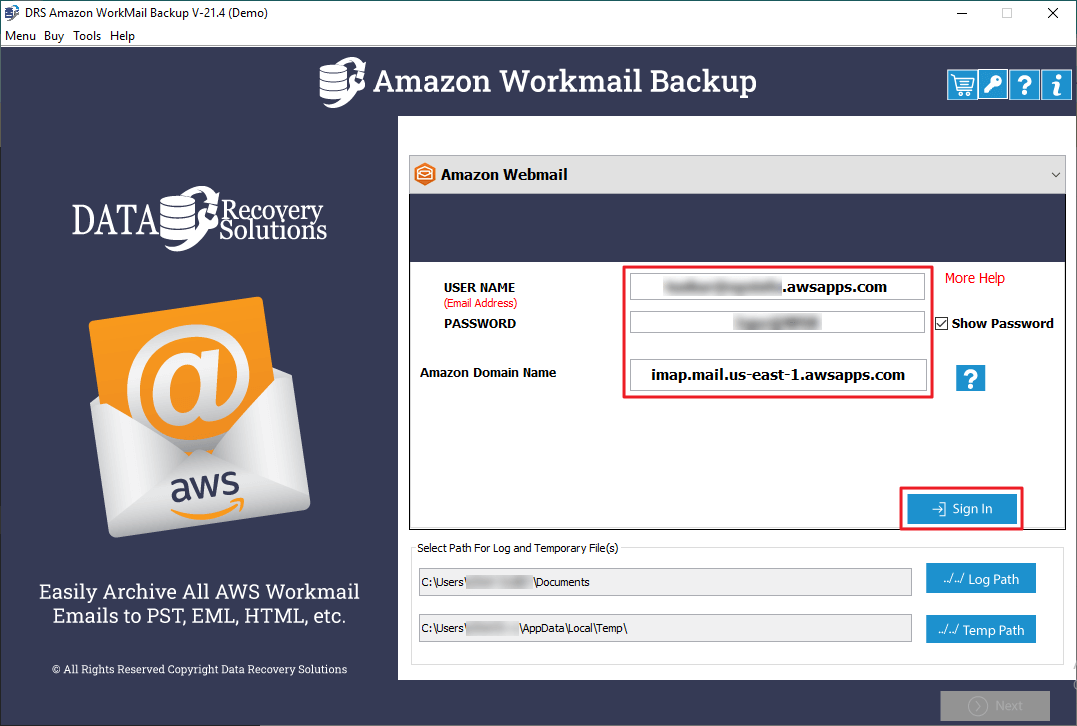Click the DRS icon in the title bar
1077x726 pixels.
click(x=12, y=13)
